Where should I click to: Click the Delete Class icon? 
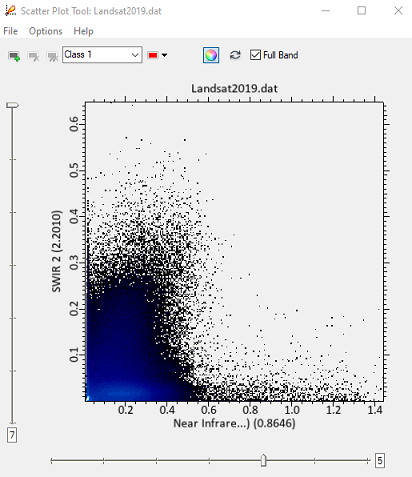click(33, 56)
